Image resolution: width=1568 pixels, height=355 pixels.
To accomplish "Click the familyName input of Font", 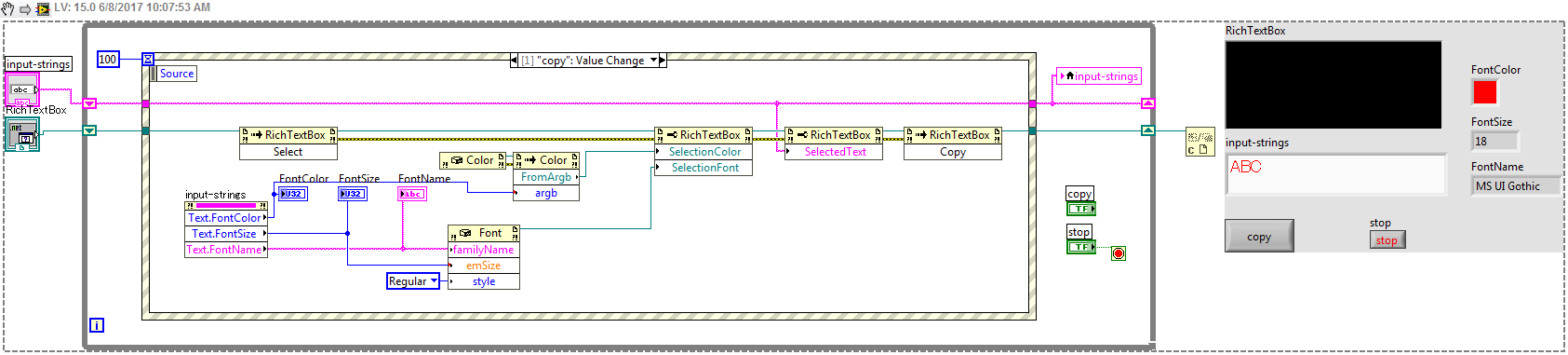I will [x=484, y=250].
